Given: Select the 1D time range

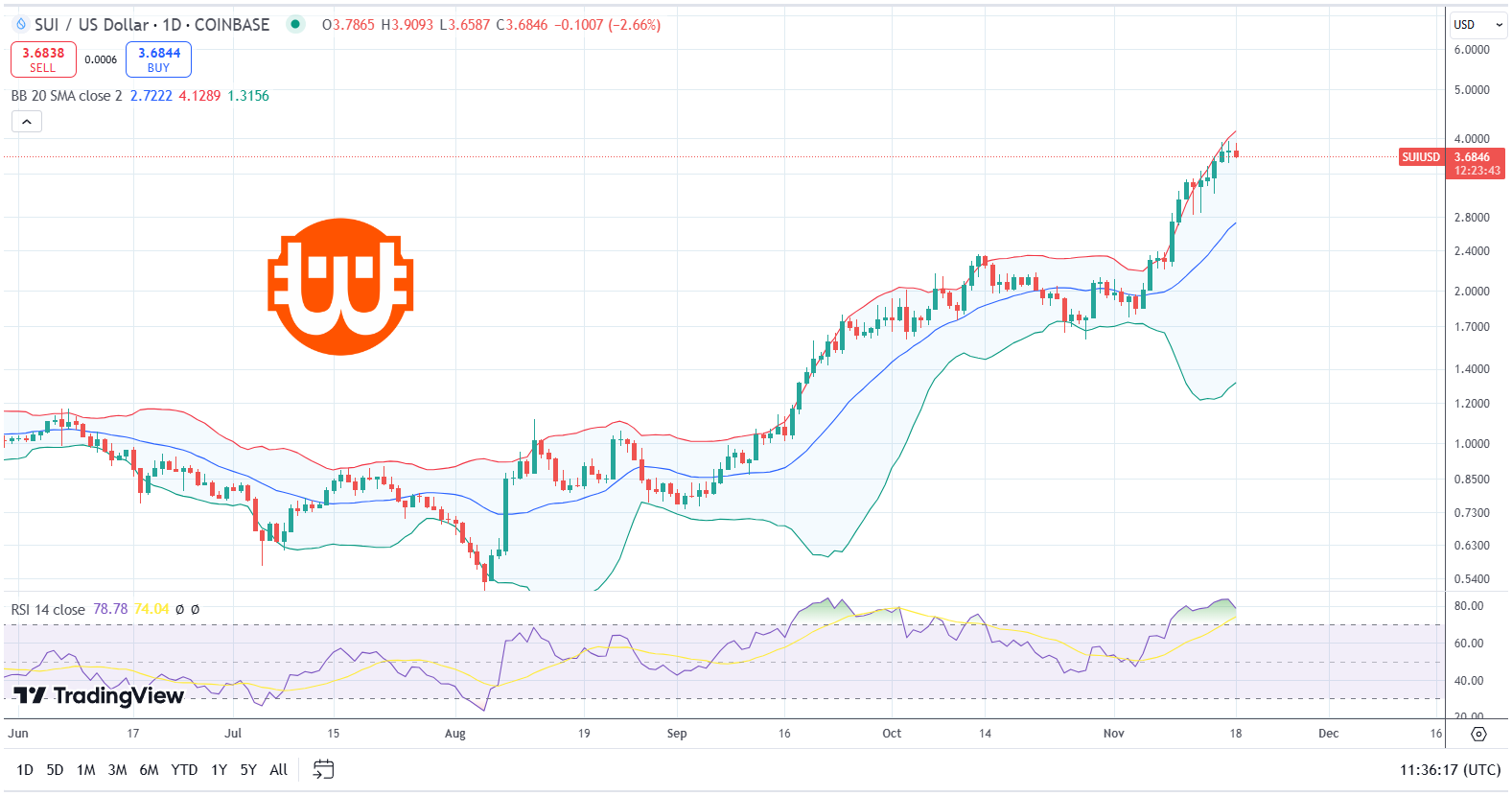Looking at the screenshot, I should [x=25, y=770].
